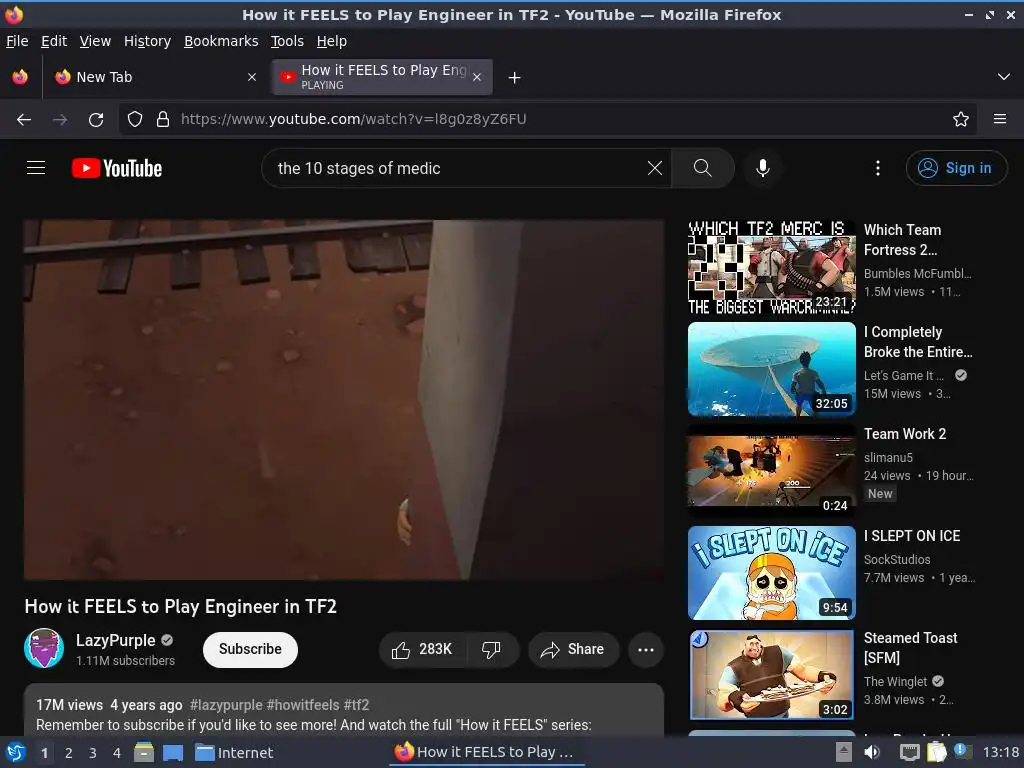The image size is (1024, 768).
Task: Click the Firefox forward arrow
Action: 60,120
